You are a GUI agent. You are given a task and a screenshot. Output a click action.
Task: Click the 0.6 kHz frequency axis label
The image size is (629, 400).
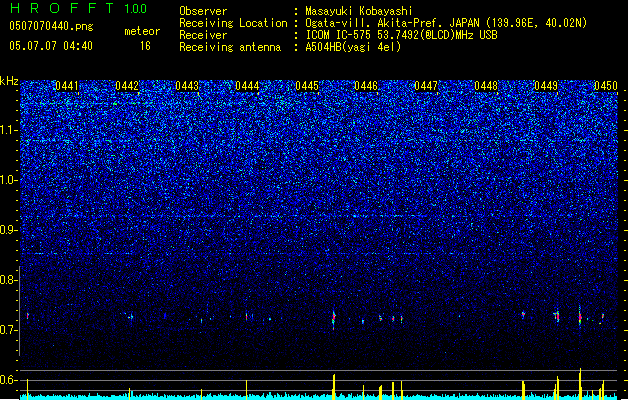[9, 380]
